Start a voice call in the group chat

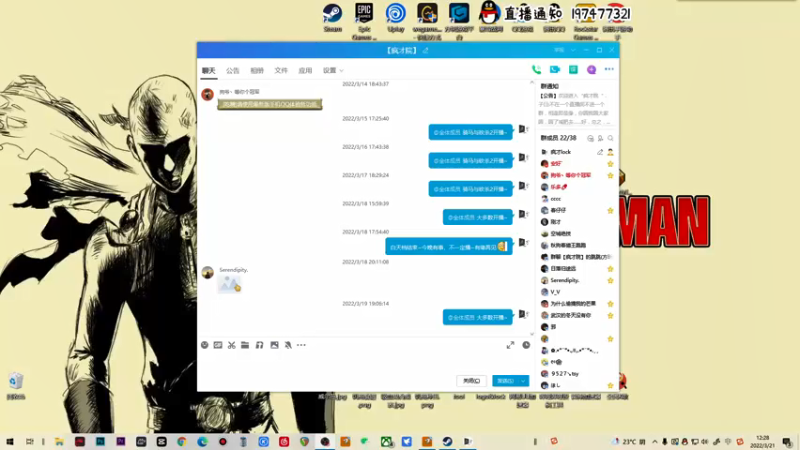pyautogui.click(x=536, y=69)
